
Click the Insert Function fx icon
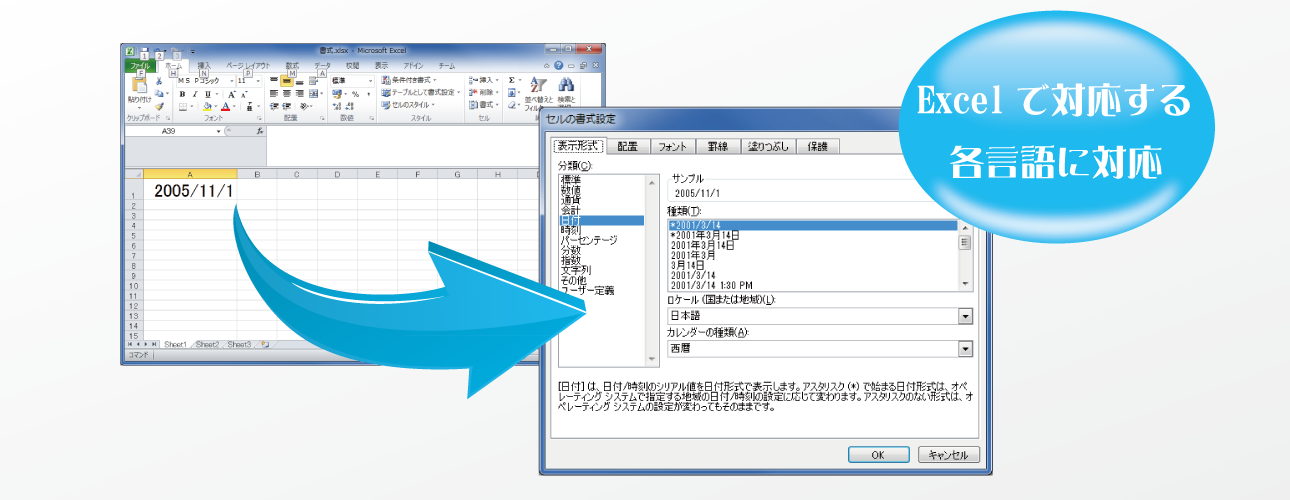(259, 131)
